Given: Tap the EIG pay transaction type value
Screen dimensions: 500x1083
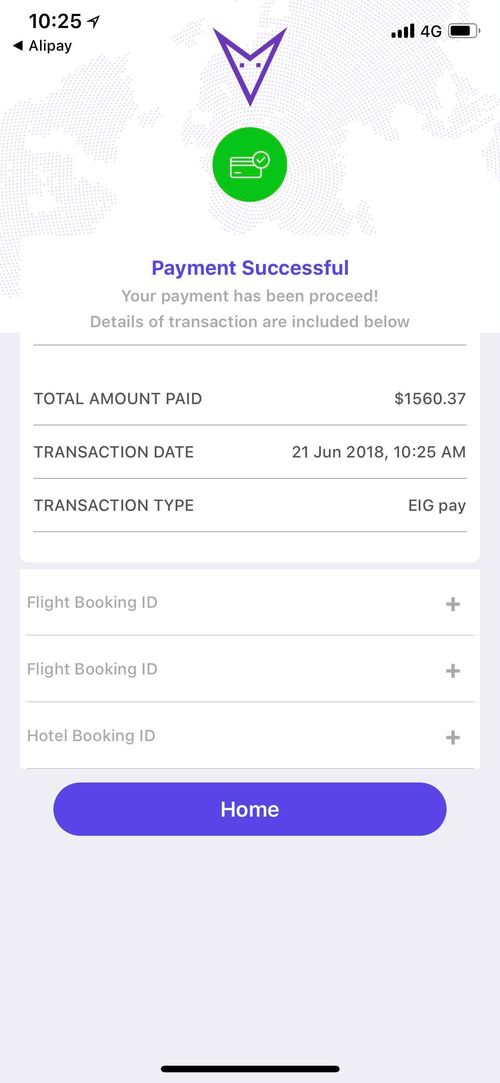Looking at the screenshot, I should [437, 506].
